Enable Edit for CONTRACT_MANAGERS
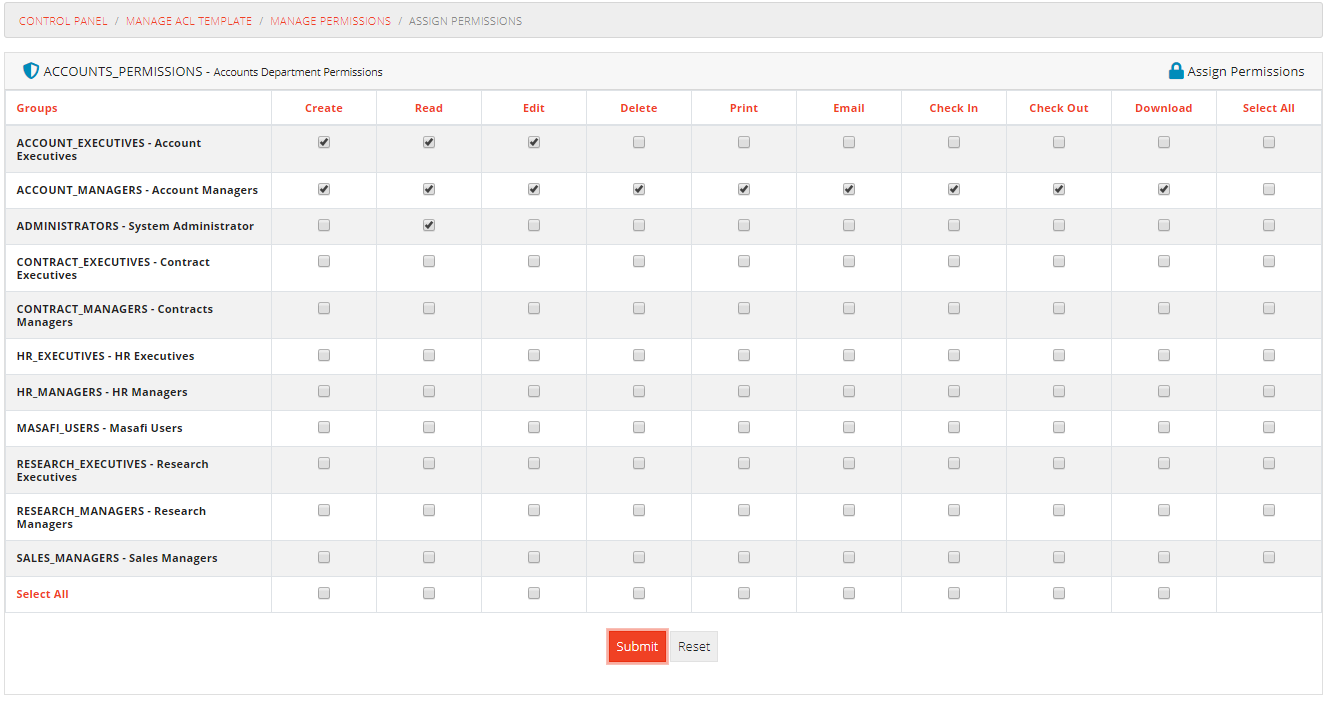The image size is (1328, 706). [x=534, y=309]
